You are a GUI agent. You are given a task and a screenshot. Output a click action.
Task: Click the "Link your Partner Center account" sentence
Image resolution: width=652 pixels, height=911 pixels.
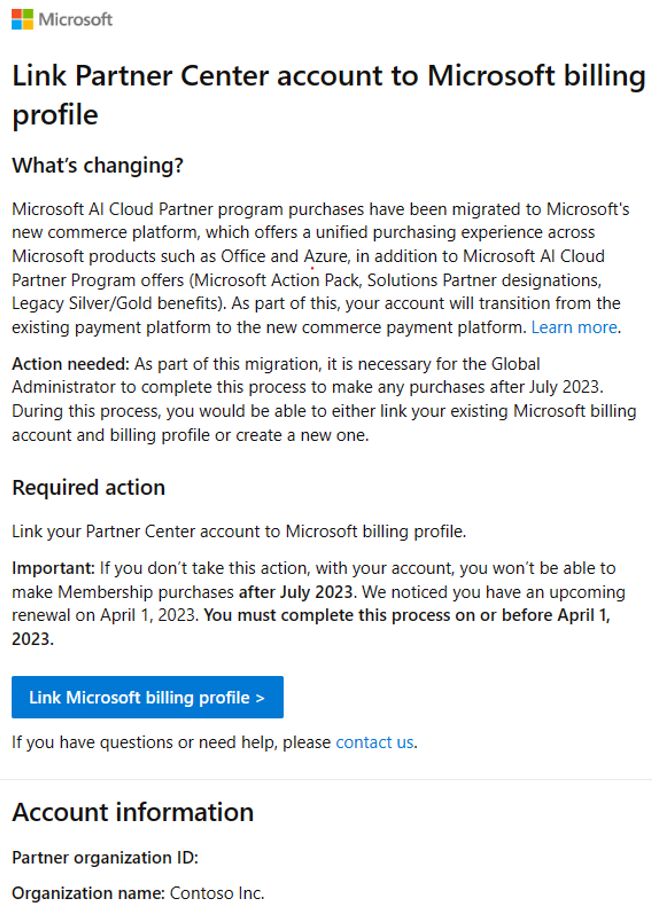coord(239,531)
